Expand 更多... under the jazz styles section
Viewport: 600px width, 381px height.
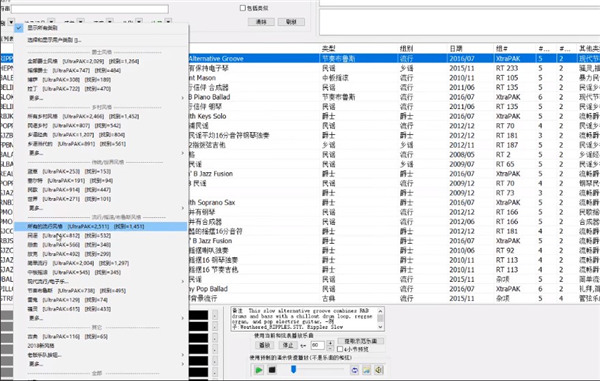[x=101, y=98]
